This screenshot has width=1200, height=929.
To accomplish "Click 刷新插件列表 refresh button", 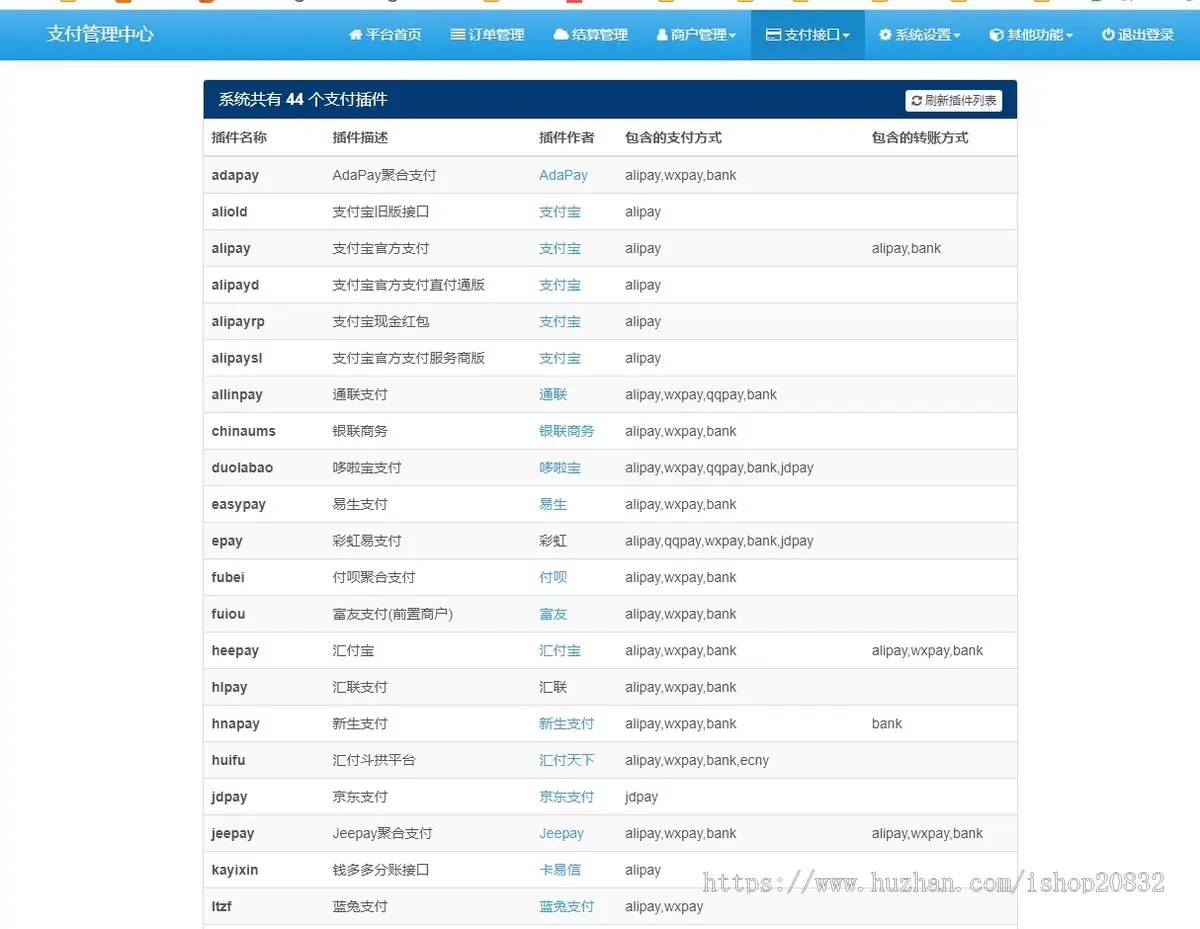I will pos(954,100).
